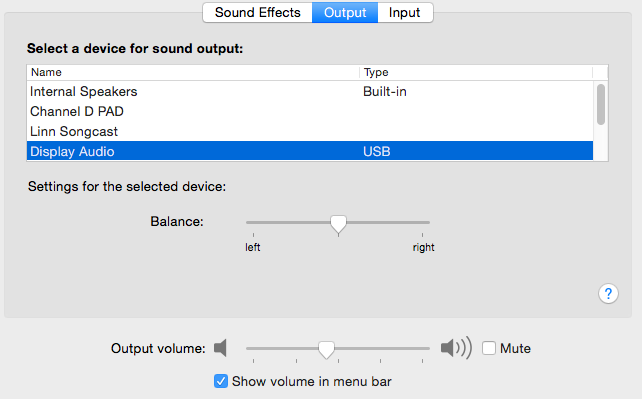Viewport: 642px width, 399px height.
Task: Switch to the Sound Effects tab
Action: pos(258,13)
